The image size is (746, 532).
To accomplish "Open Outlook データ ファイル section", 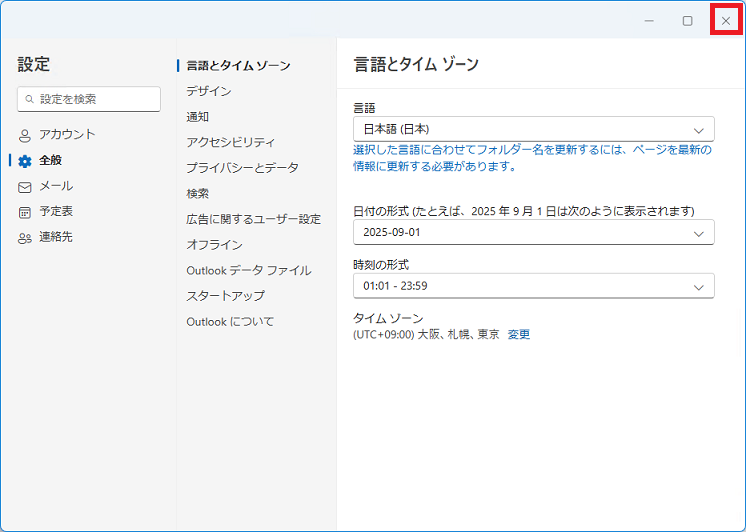I will click(x=248, y=270).
